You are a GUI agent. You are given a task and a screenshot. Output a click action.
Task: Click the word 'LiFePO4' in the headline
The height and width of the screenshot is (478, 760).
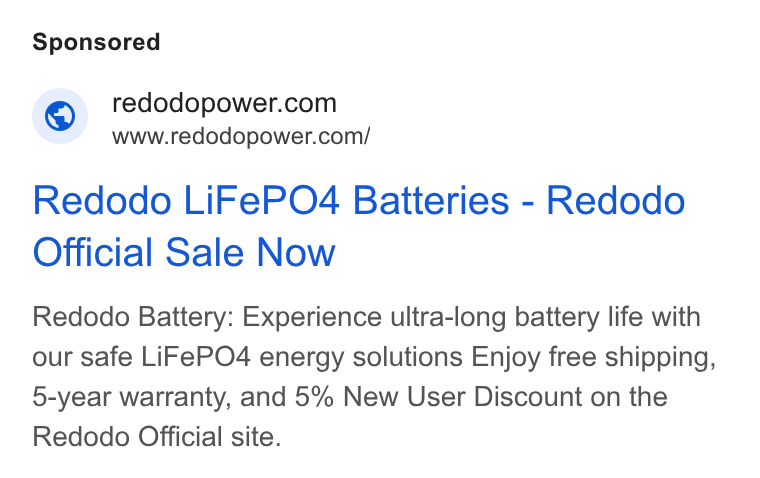pyautogui.click(x=261, y=200)
